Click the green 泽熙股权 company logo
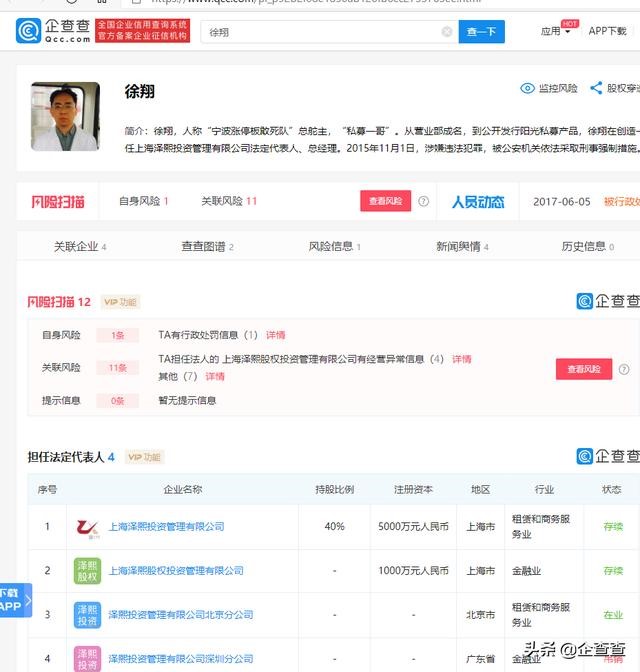The width and height of the screenshot is (640, 672). 87,570
